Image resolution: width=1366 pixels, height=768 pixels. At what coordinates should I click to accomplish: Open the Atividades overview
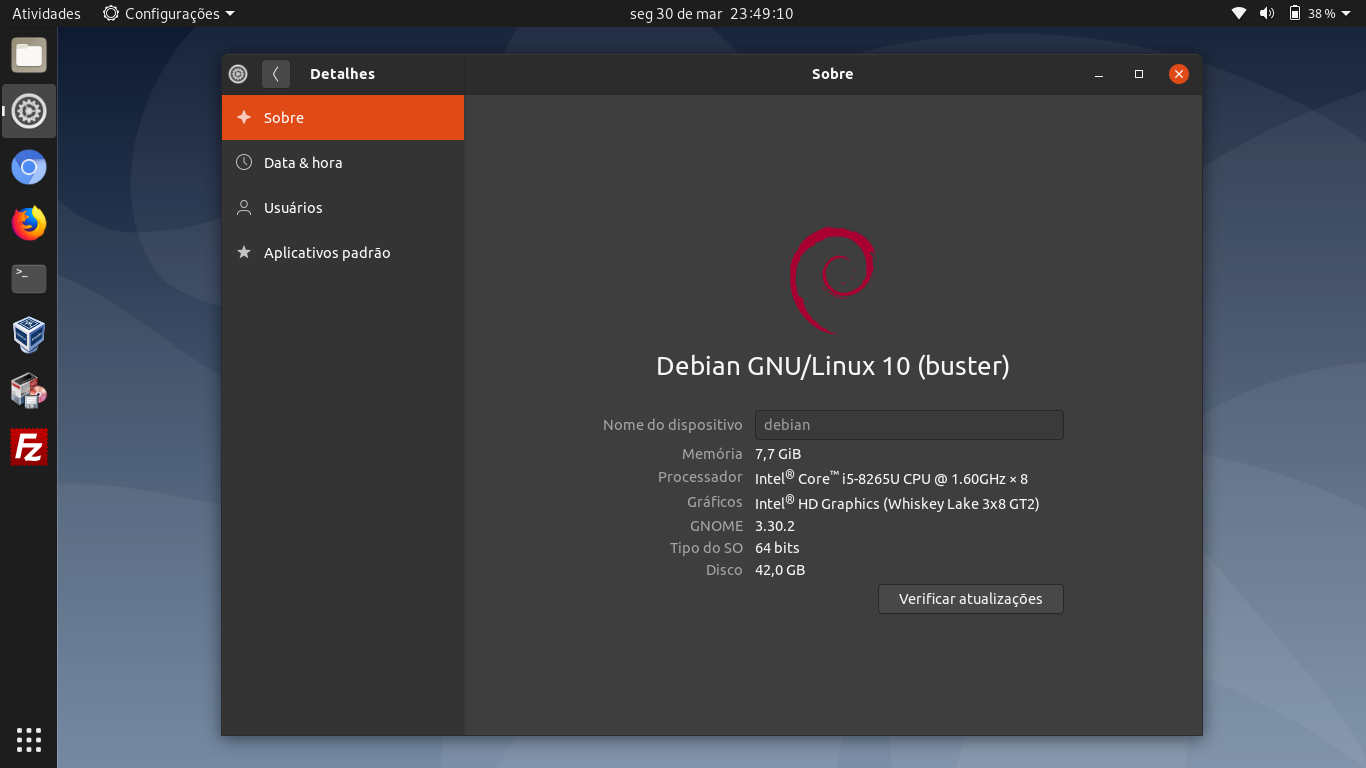point(46,14)
